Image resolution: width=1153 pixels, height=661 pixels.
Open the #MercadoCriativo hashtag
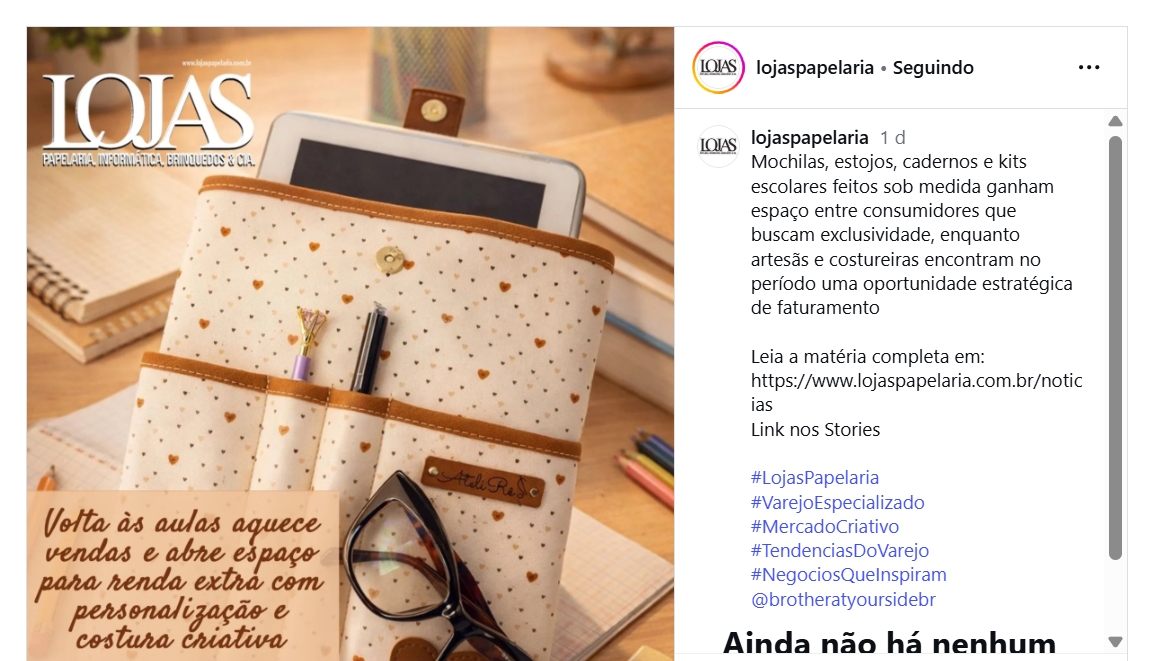coord(825,526)
